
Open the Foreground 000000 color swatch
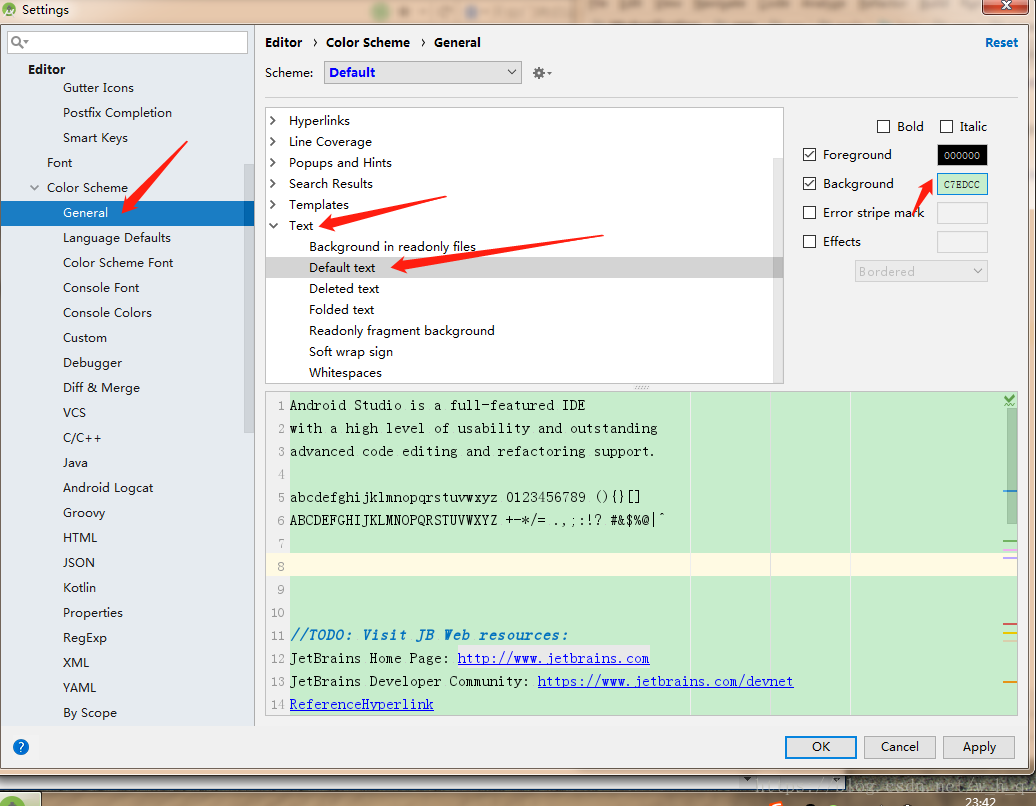(x=962, y=155)
